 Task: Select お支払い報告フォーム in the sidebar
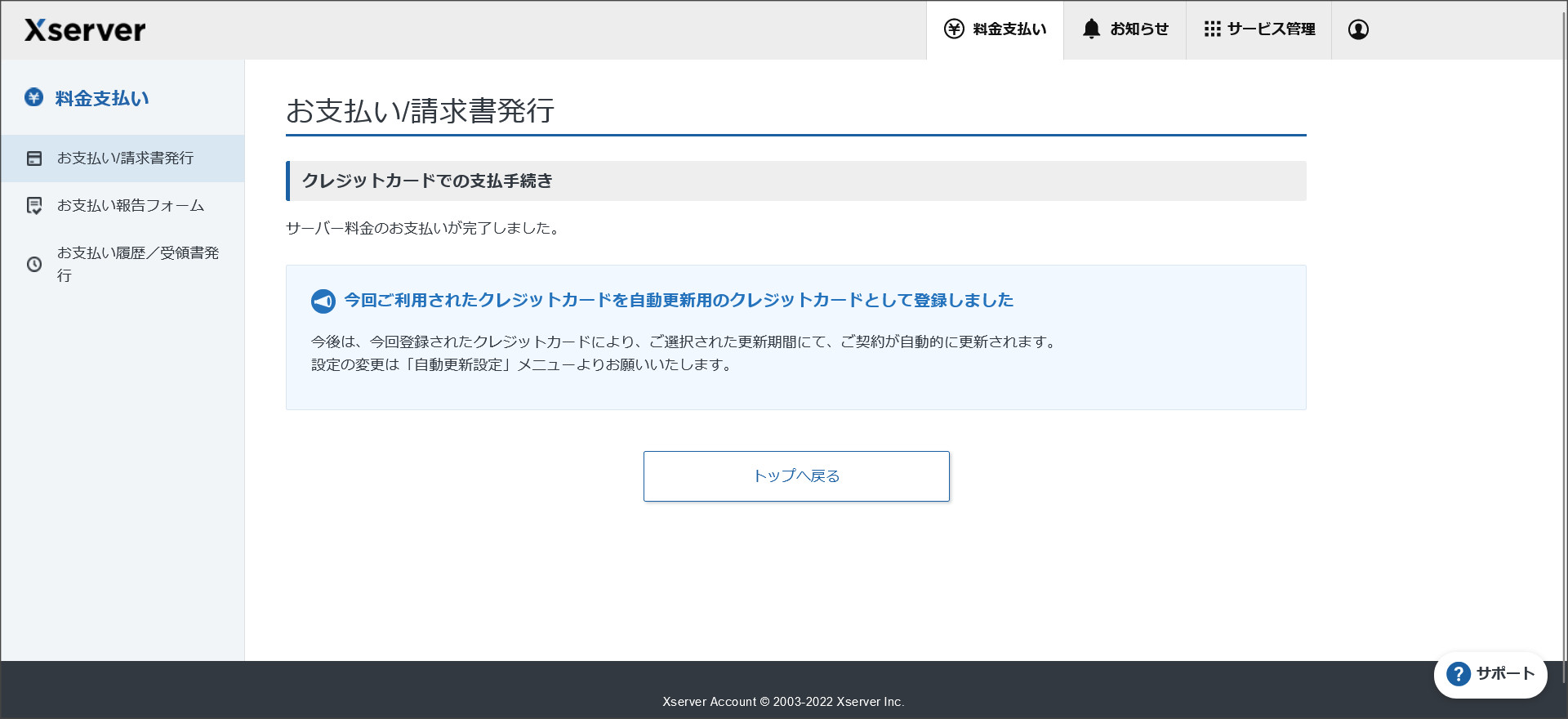122,206
